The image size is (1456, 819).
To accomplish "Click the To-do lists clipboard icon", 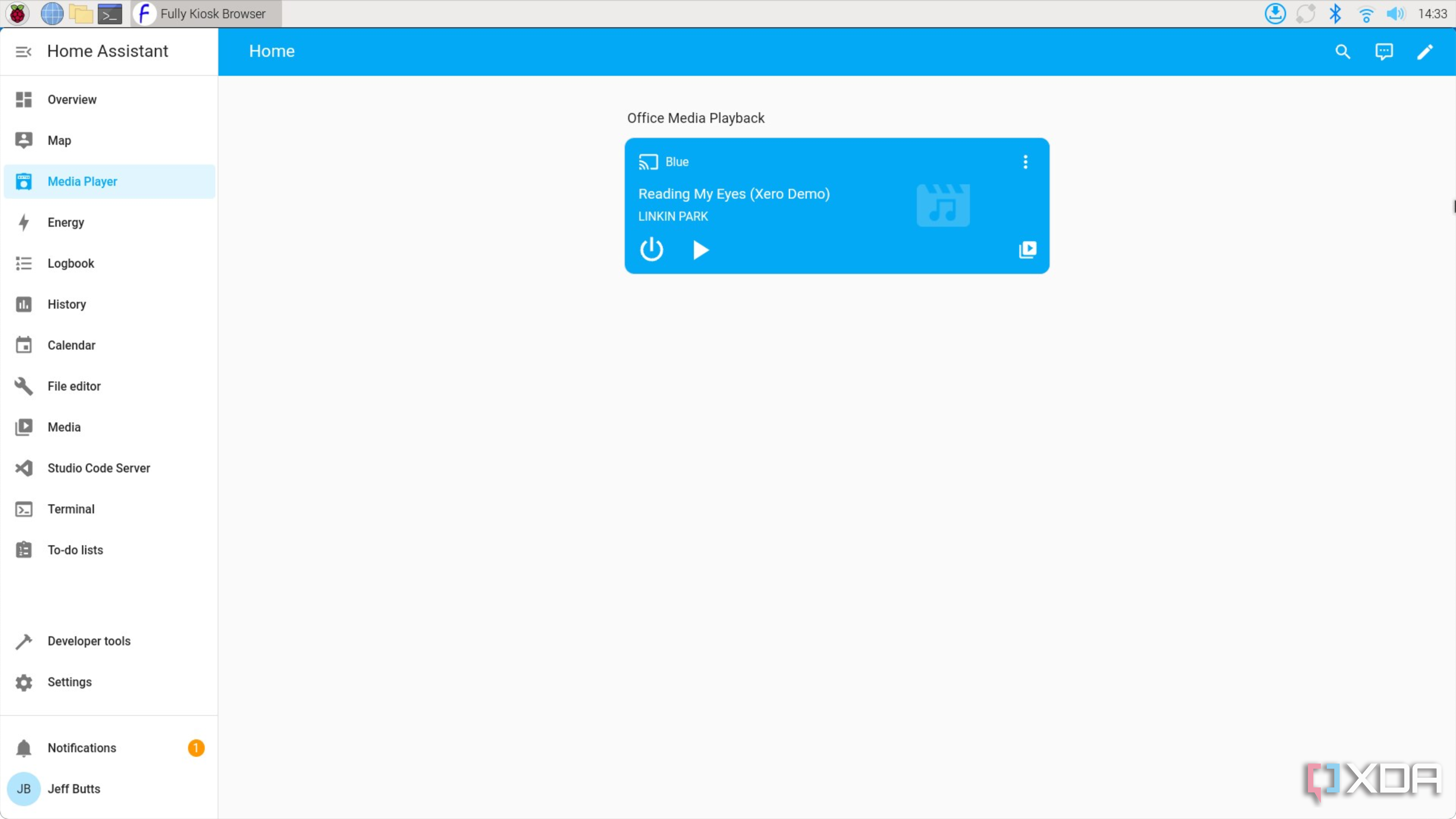I will (24, 550).
